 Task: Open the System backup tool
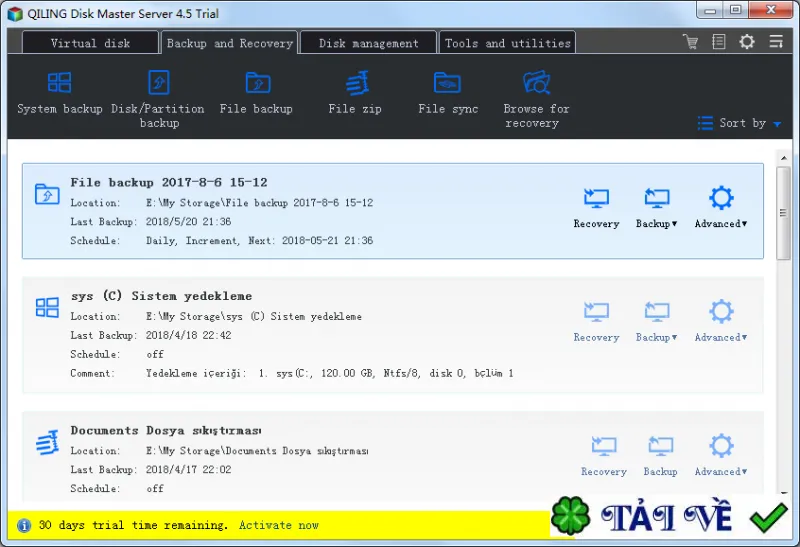point(60,93)
